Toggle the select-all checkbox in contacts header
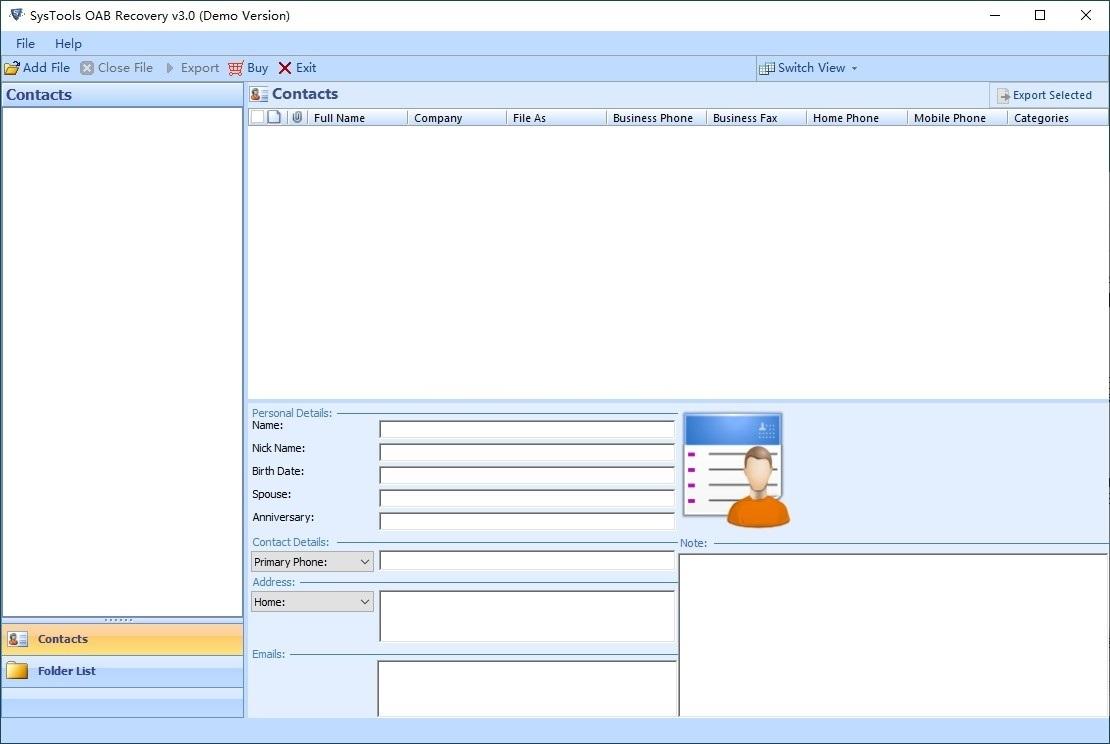This screenshot has height=744, width=1110. (257, 117)
